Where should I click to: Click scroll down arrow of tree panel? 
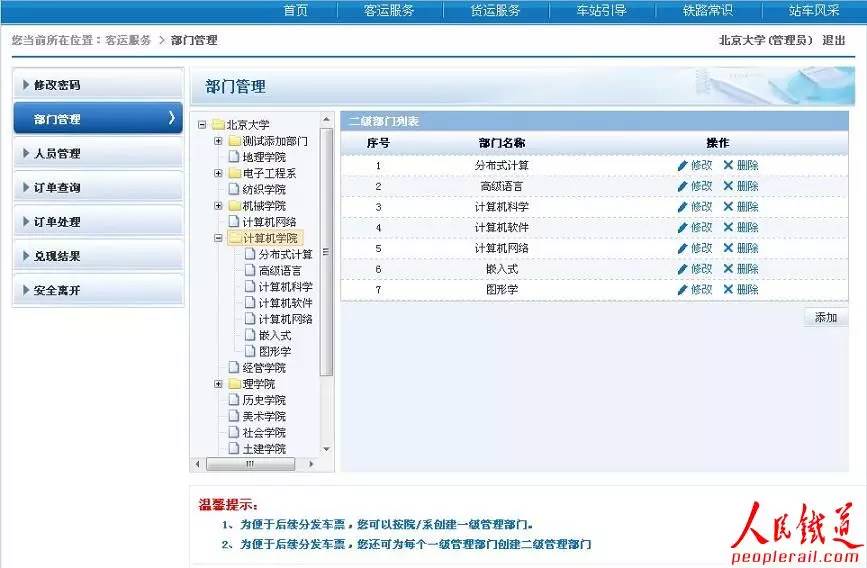coord(326,449)
